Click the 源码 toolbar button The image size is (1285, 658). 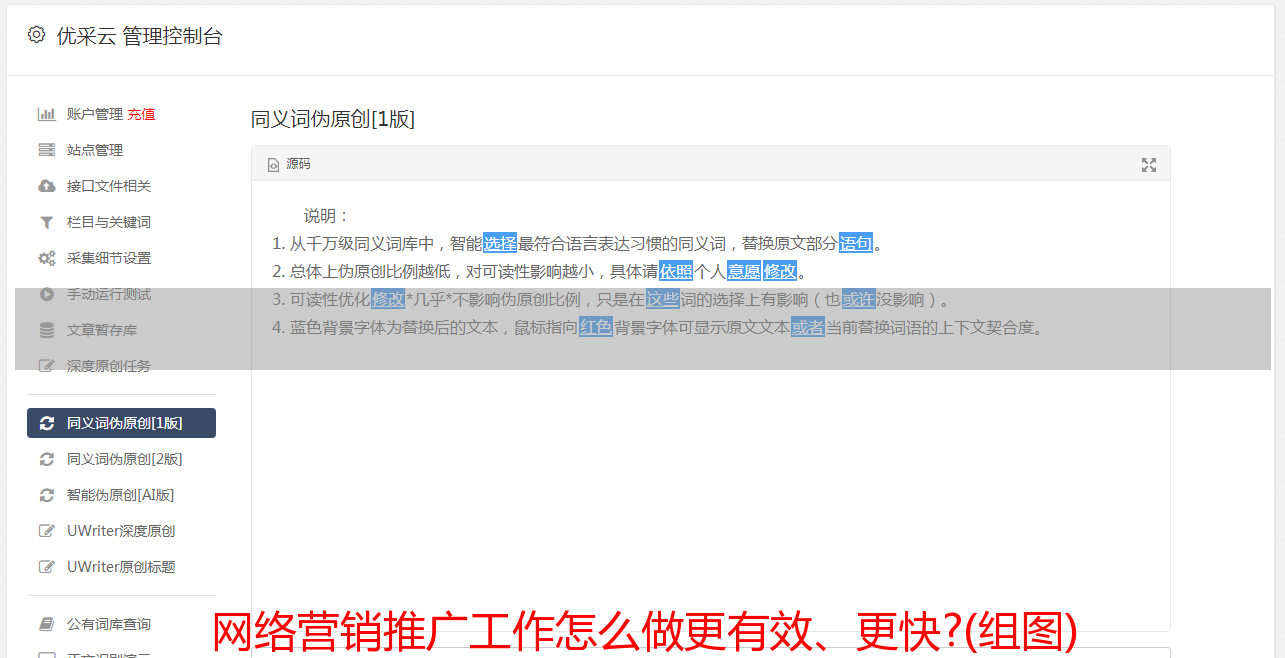[289, 164]
